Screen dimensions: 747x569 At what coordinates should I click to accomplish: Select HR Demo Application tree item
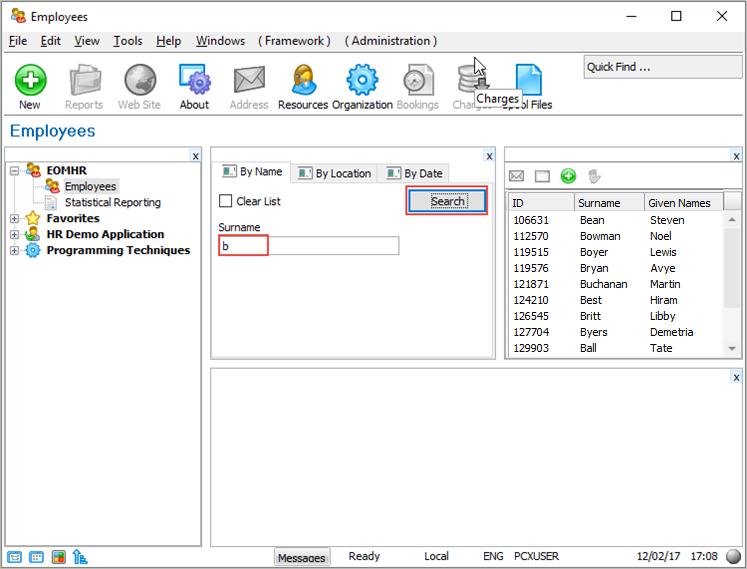105,234
